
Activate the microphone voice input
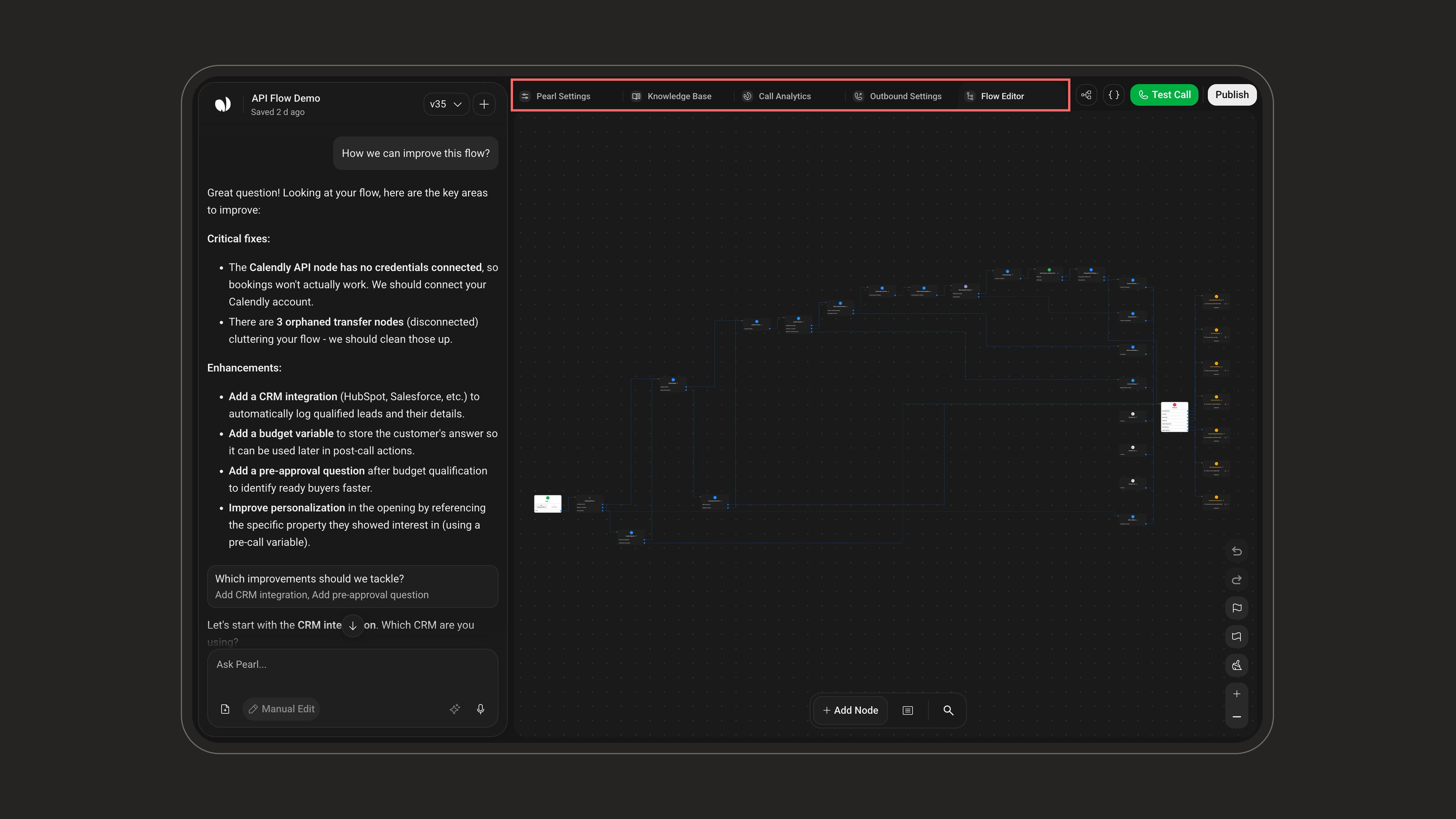click(x=480, y=709)
